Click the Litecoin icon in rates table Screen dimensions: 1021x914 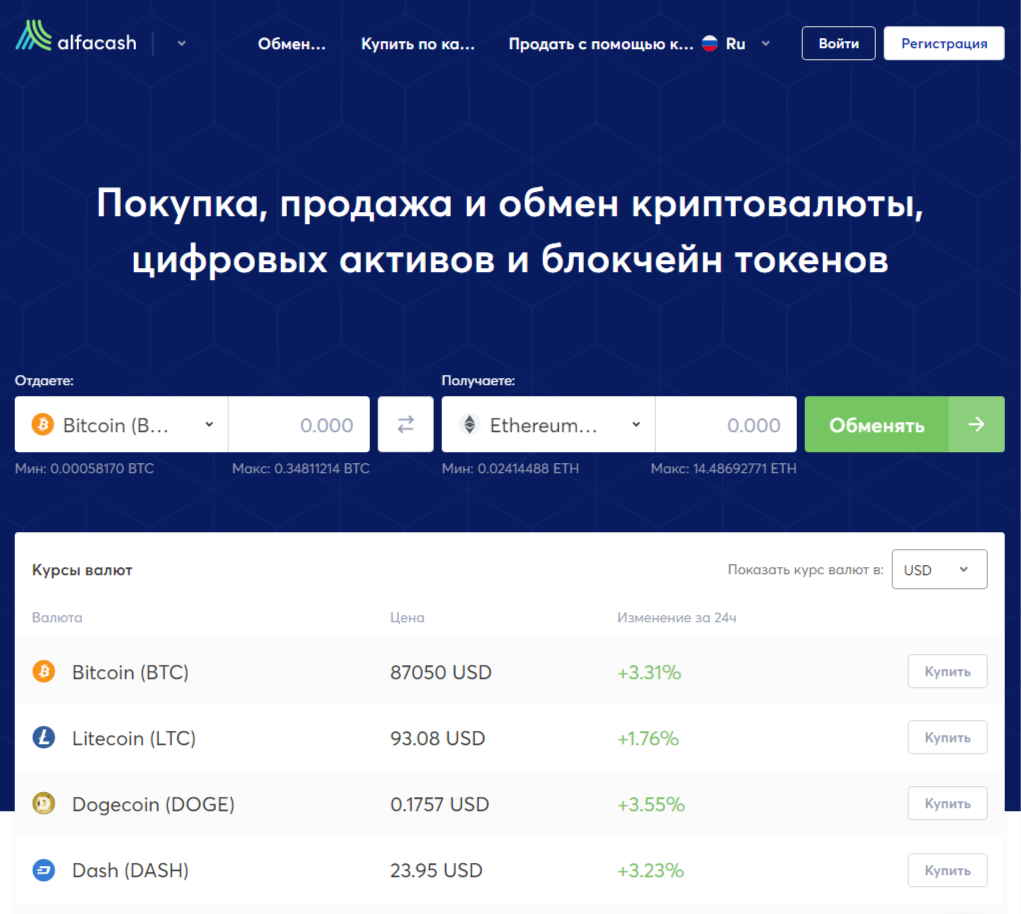click(x=44, y=738)
